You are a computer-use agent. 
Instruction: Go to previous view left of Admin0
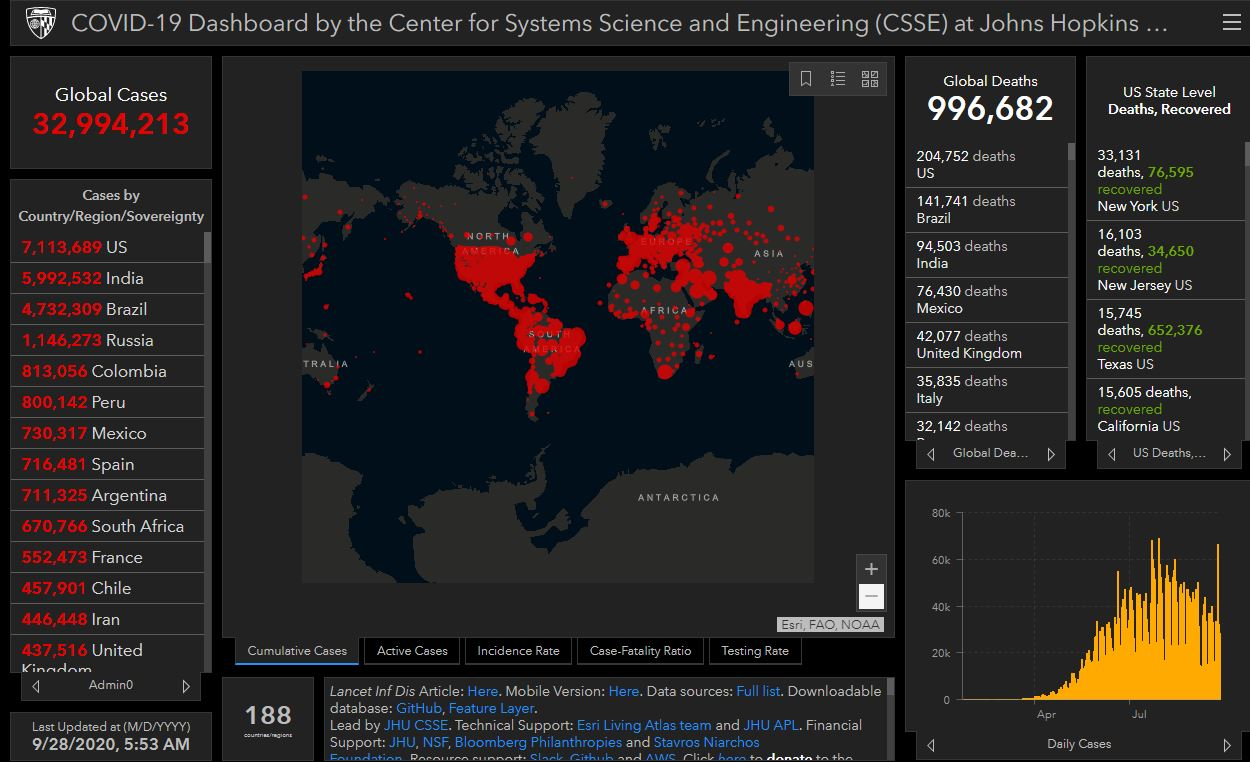point(36,686)
